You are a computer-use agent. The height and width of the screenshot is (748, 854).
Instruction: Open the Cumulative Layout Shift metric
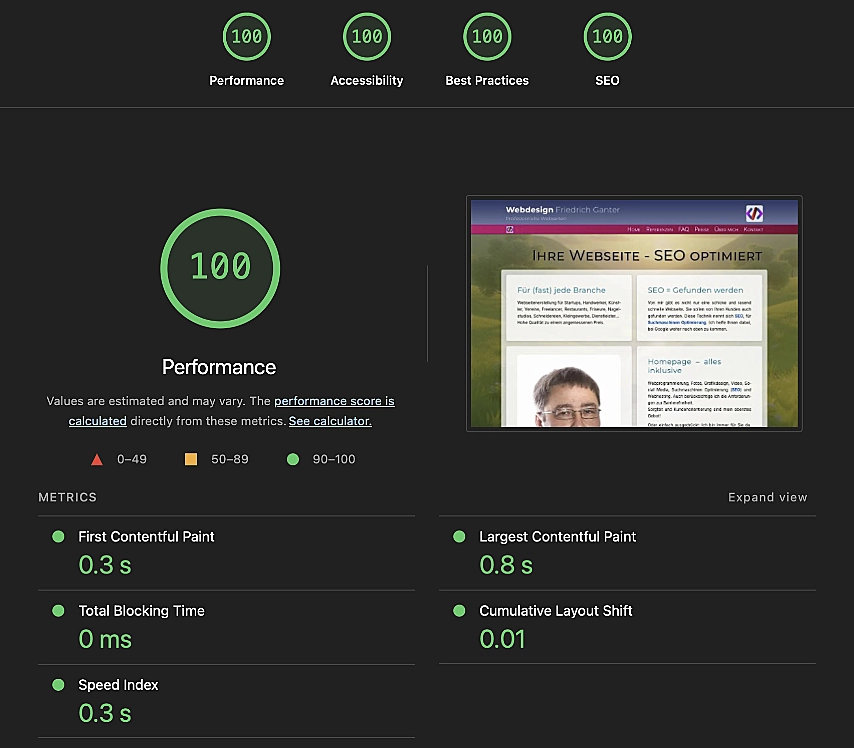click(555, 611)
